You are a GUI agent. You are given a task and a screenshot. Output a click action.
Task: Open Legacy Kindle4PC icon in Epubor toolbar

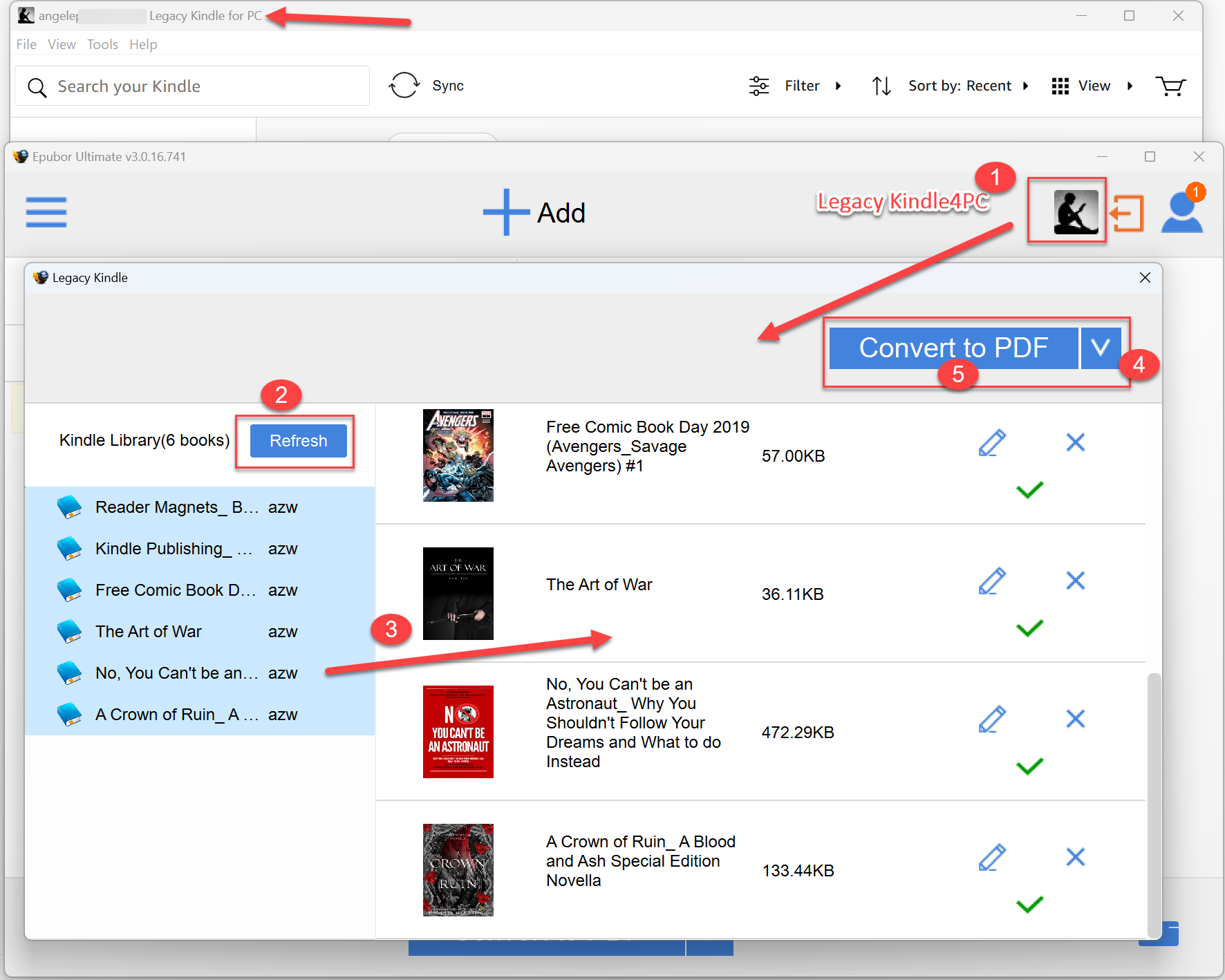coord(1076,211)
